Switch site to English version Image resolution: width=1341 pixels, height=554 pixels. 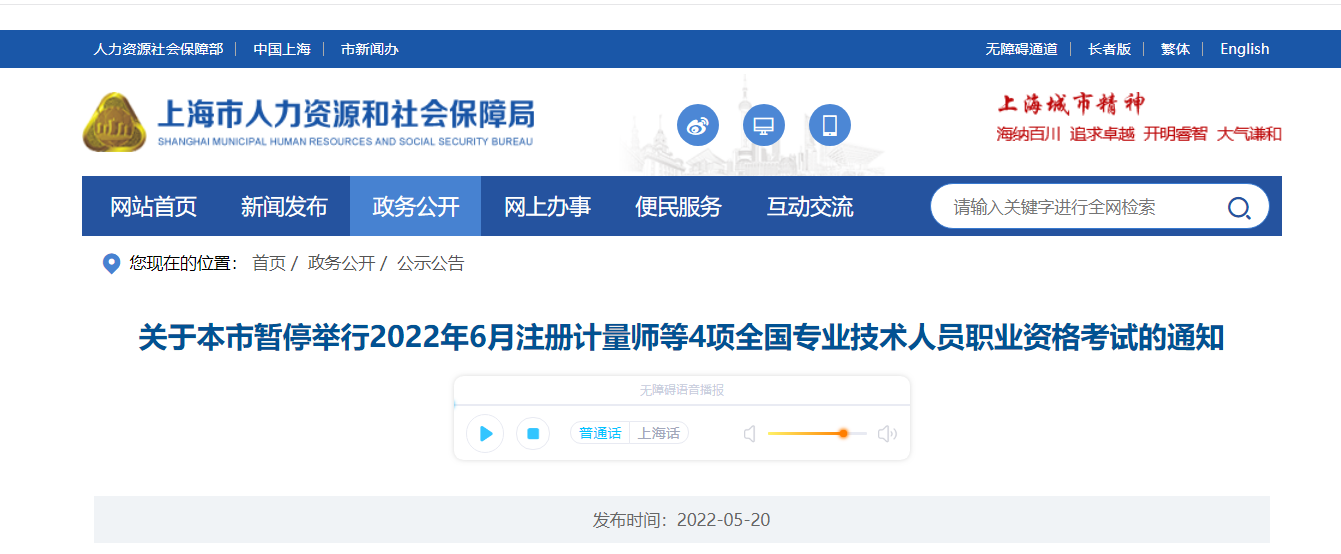1244,49
